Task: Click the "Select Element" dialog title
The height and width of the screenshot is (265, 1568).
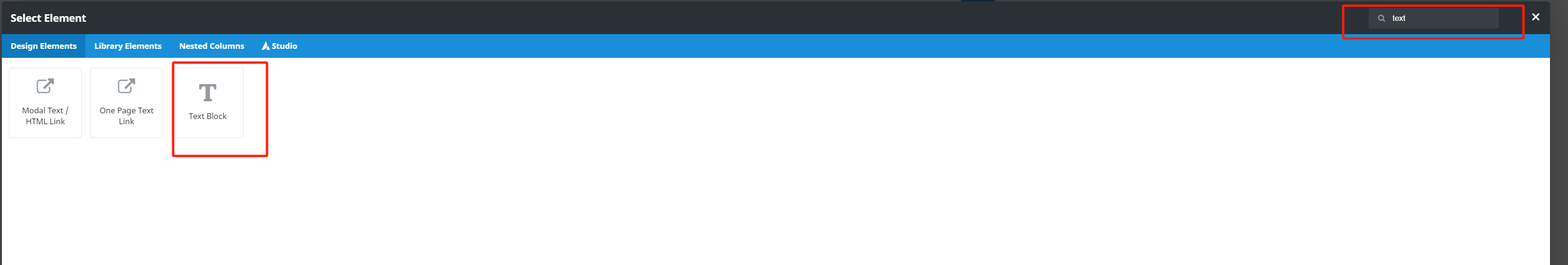Action: pos(48,18)
